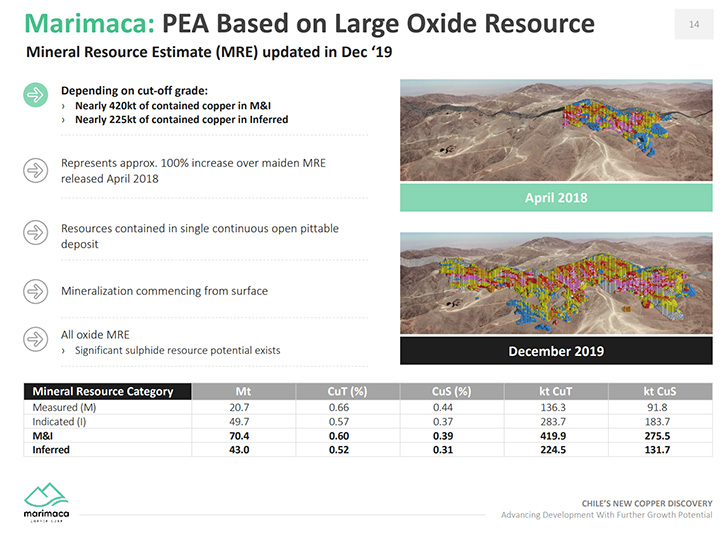Click the black 'December 2019' label bar

556,351
